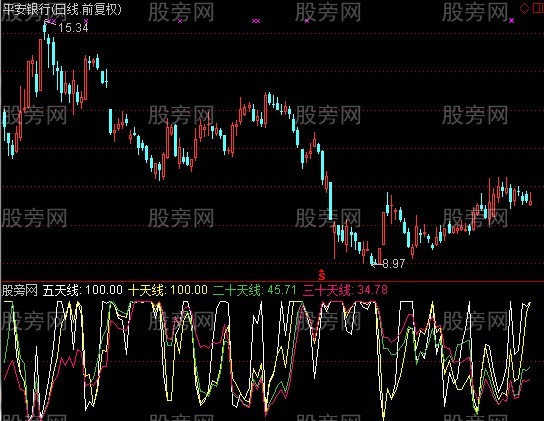The width and height of the screenshot is (544, 421).
Task: Click the low price label 8.97
Action: click(x=394, y=264)
